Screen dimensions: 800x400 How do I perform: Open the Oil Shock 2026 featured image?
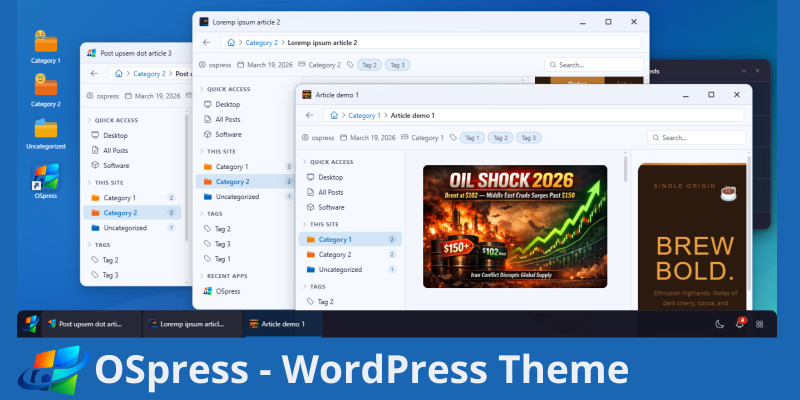point(515,226)
